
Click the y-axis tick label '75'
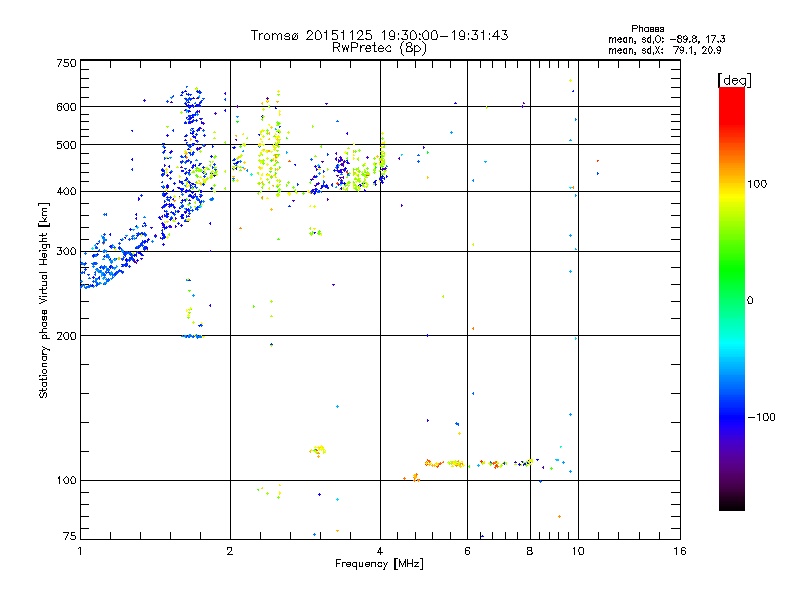70,536
